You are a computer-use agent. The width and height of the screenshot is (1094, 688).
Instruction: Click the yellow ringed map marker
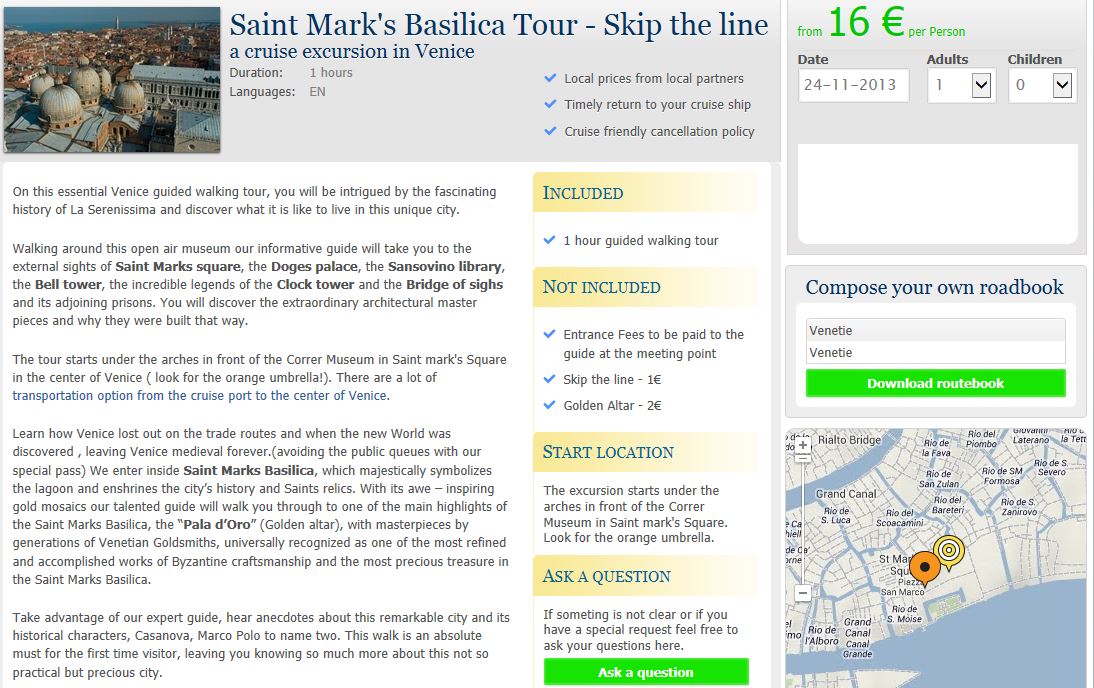(949, 551)
